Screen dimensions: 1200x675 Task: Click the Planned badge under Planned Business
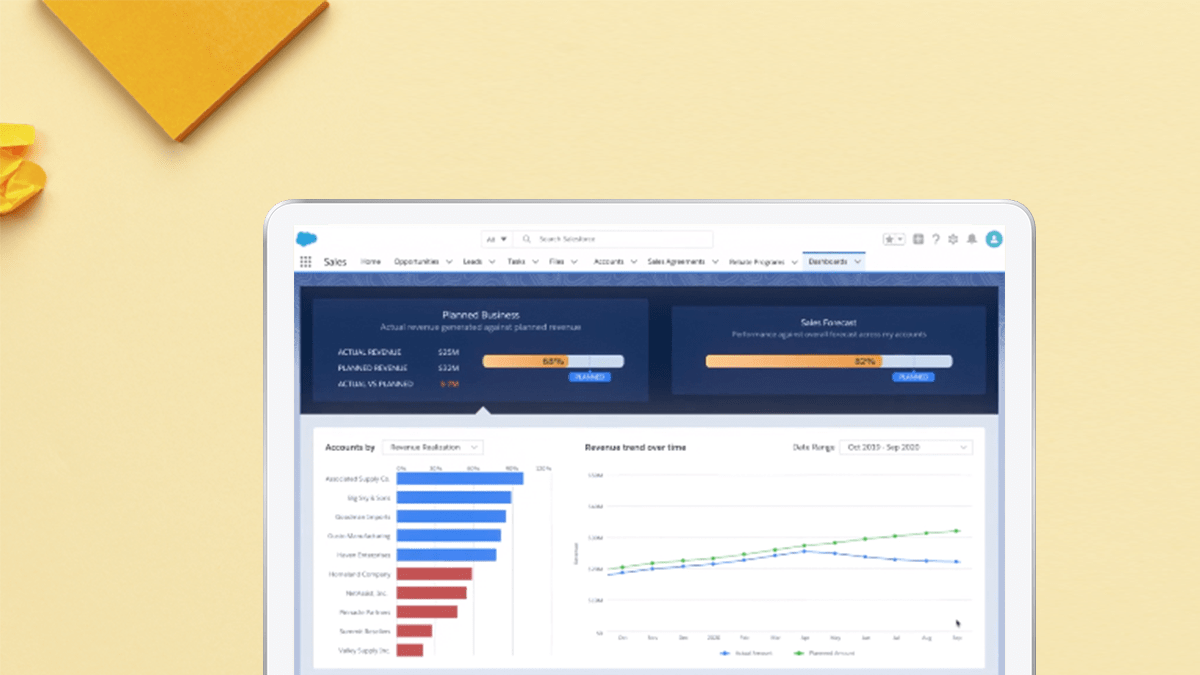pos(589,377)
